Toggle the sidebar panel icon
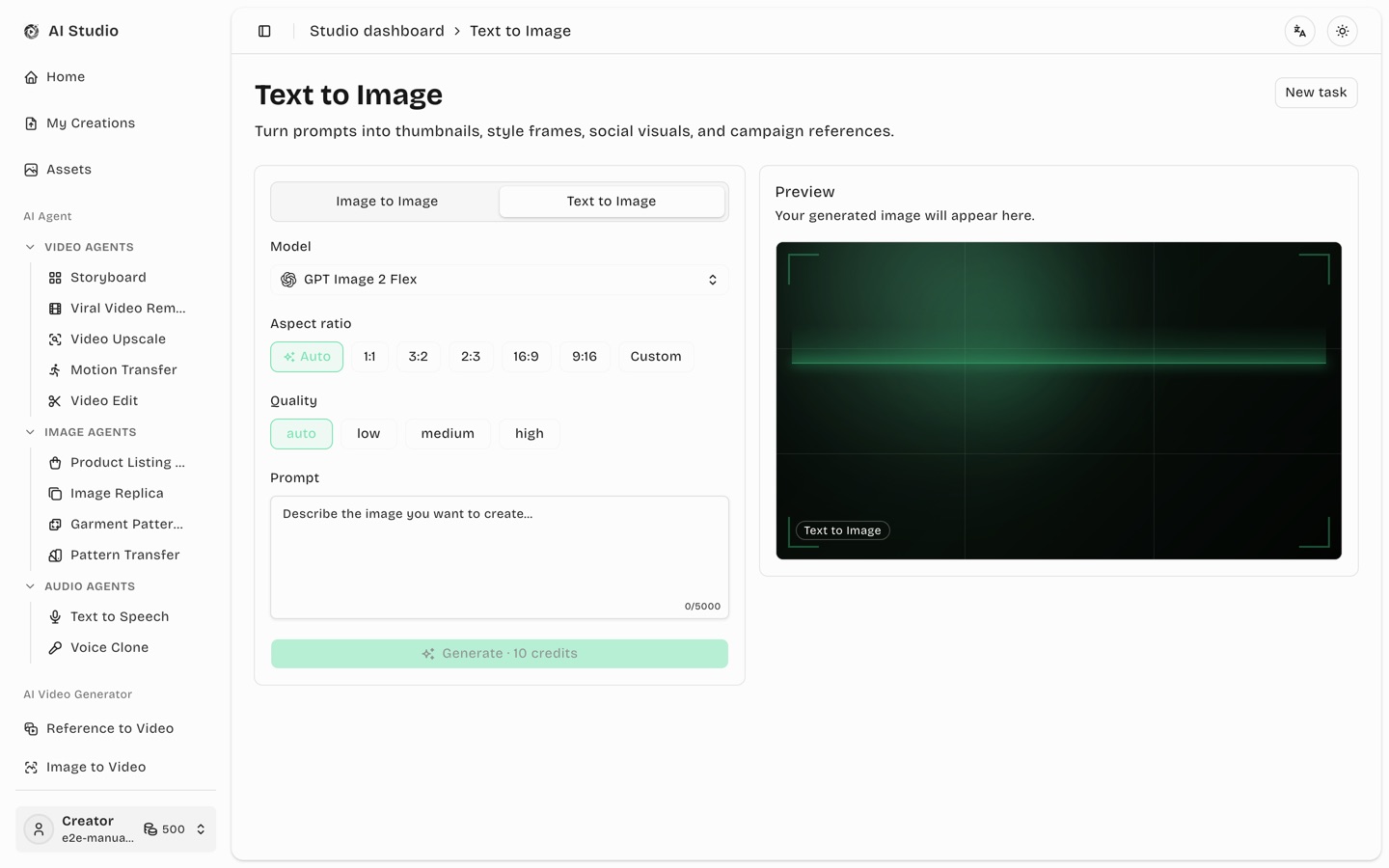This screenshot has height=868, width=1389. pos(264,31)
